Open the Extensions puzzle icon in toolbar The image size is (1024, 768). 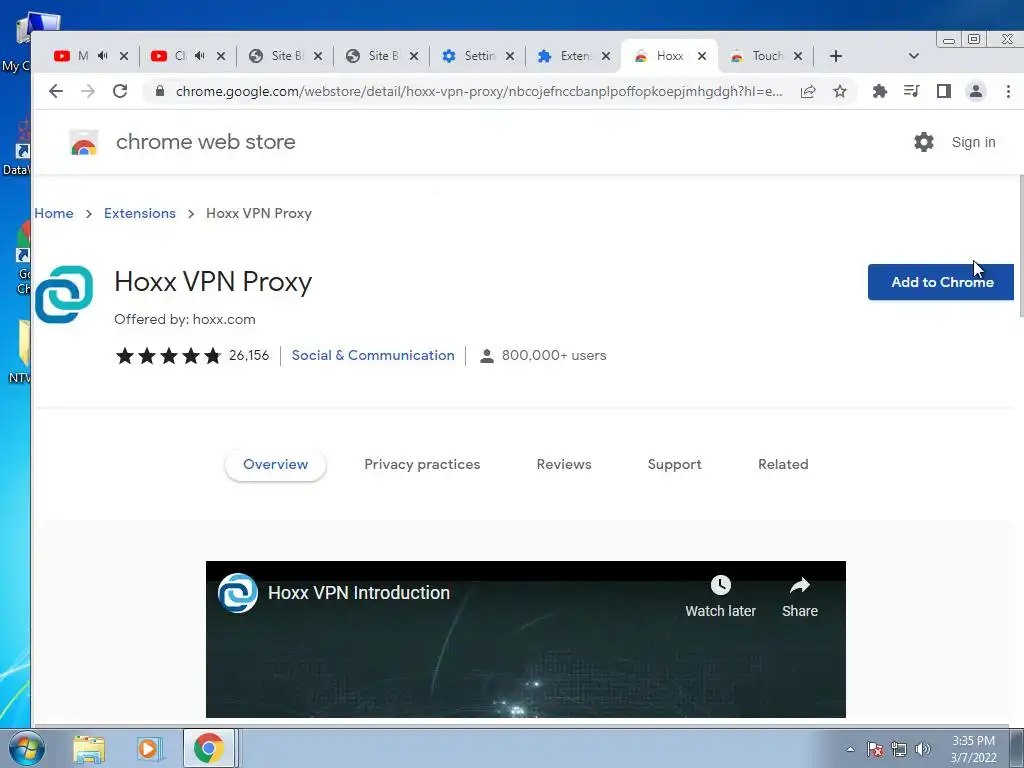pyautogui.click(x=880, y=91)
